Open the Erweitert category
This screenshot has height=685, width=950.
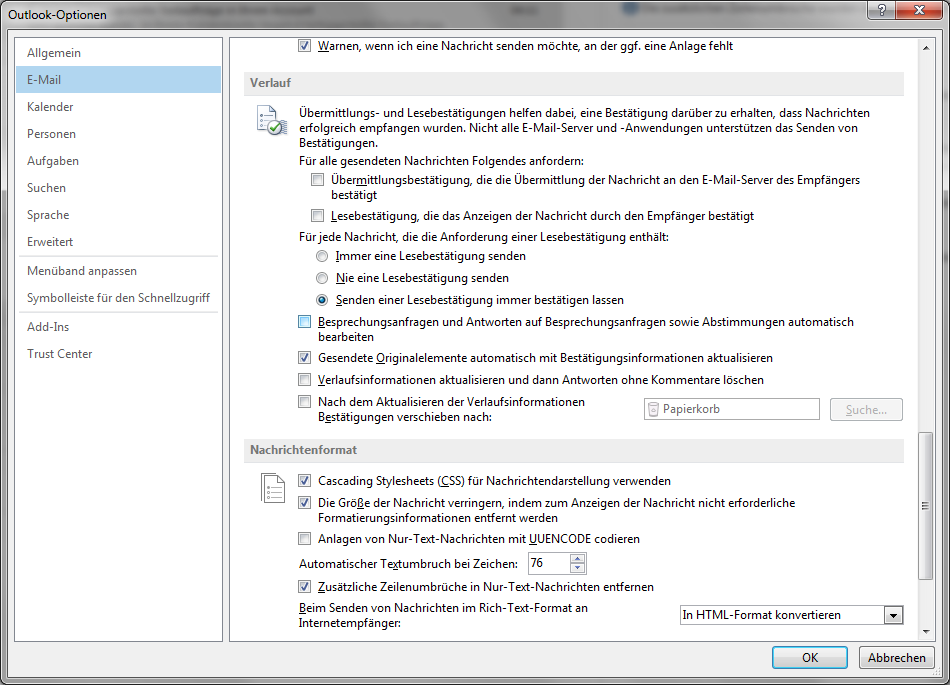119,242
